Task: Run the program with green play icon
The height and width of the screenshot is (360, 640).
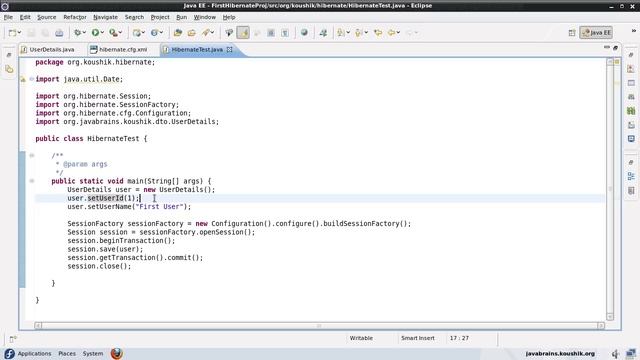Action: [x=95, y=33]
